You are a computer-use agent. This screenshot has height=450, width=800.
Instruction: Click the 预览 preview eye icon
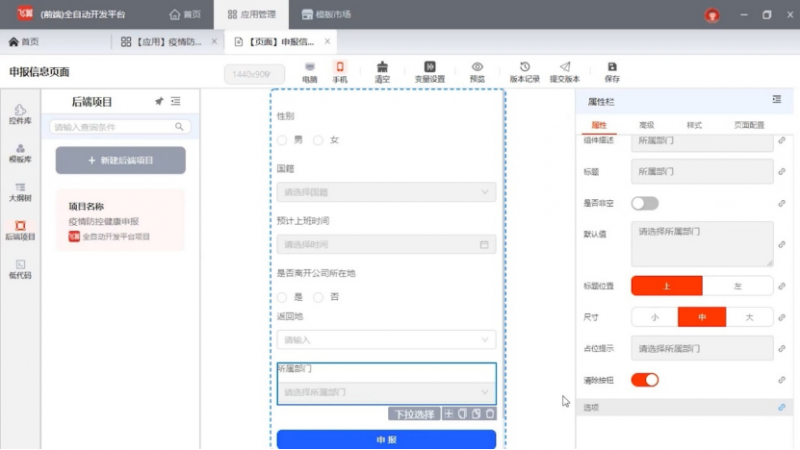coord(477,71)
